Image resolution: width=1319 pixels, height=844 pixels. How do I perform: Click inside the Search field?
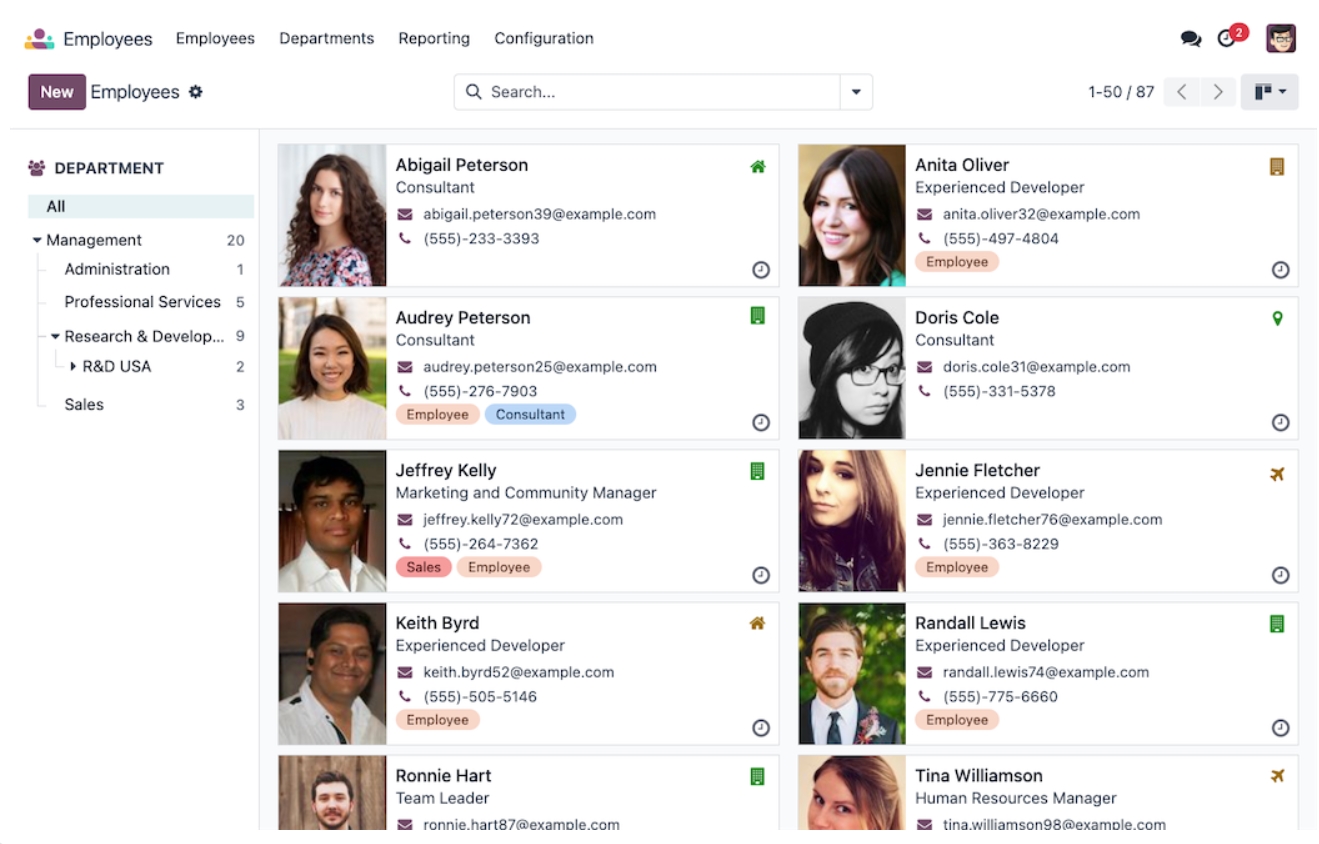point(650,91)
